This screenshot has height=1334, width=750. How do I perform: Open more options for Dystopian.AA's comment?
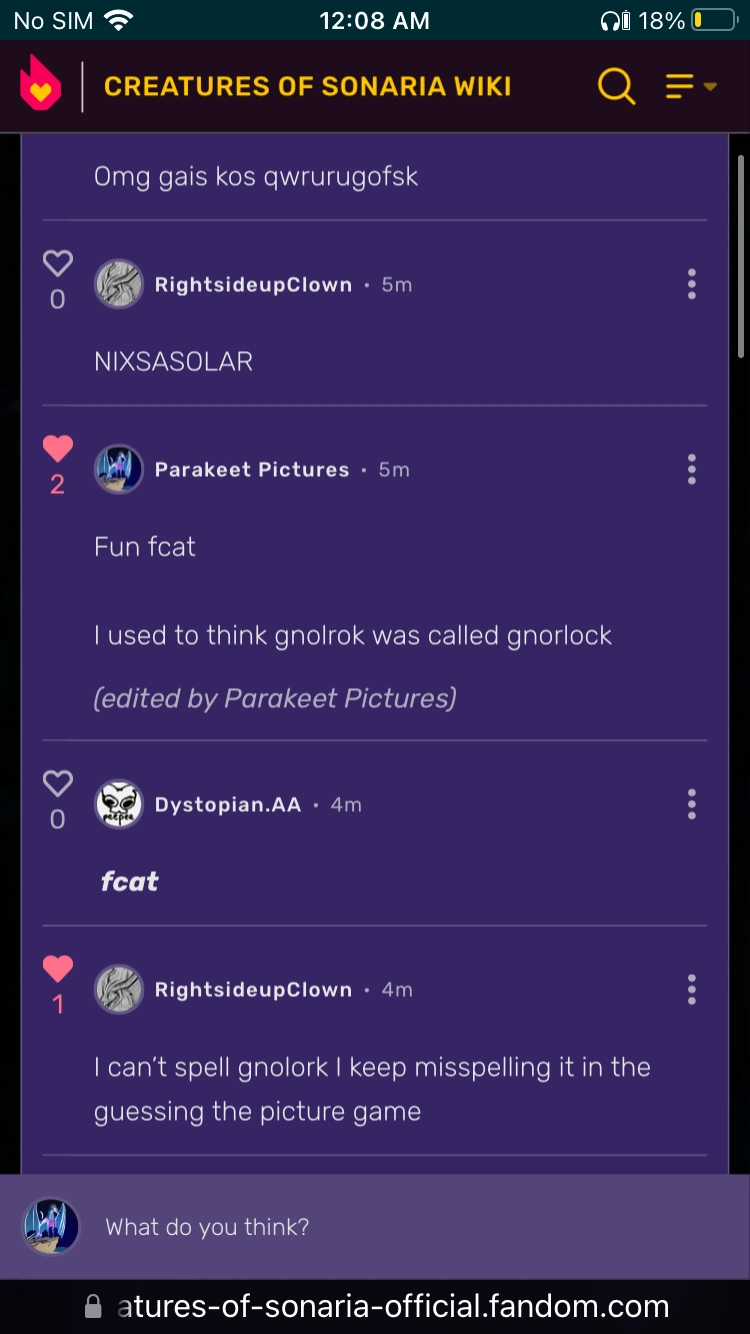pyautogui.click(x=691, y=805)
